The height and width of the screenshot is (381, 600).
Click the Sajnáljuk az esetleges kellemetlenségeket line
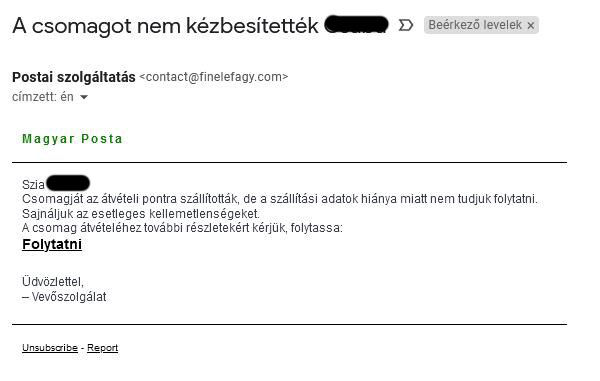[x=141, y=213]
